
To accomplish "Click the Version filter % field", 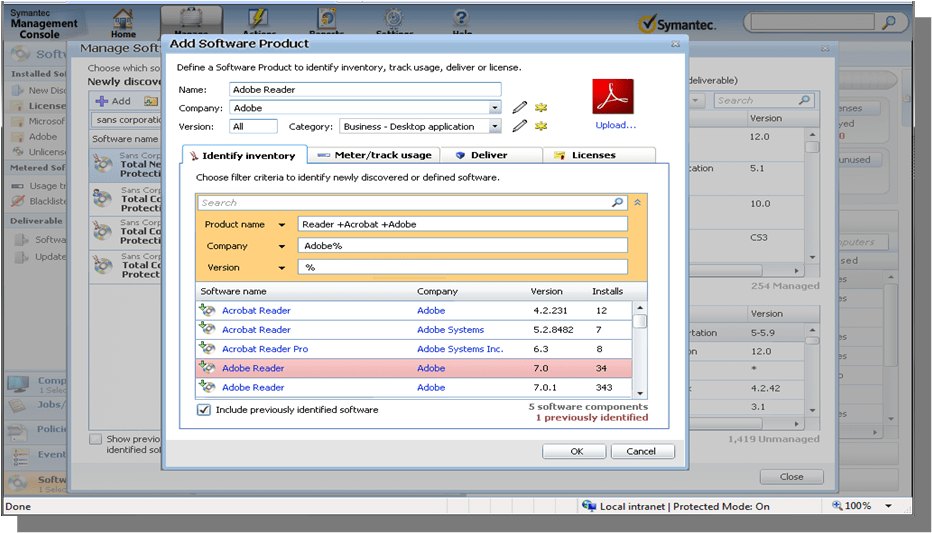I will [462, 267].
